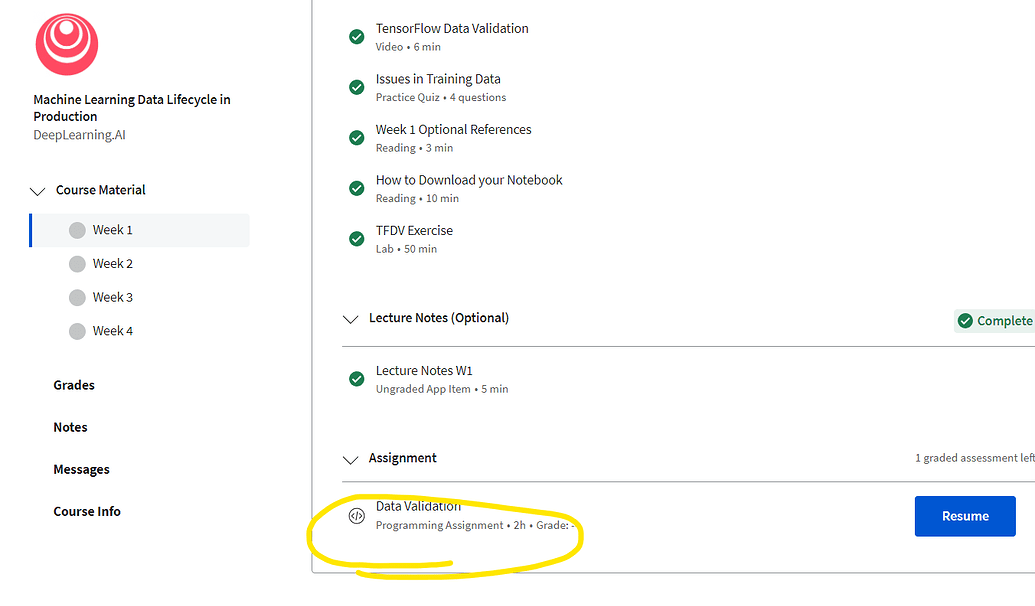Viewport: 1035px width, 606px height.
Task: Click green checkmark beside Lecture Notes W1
Action: coord(356,379)
